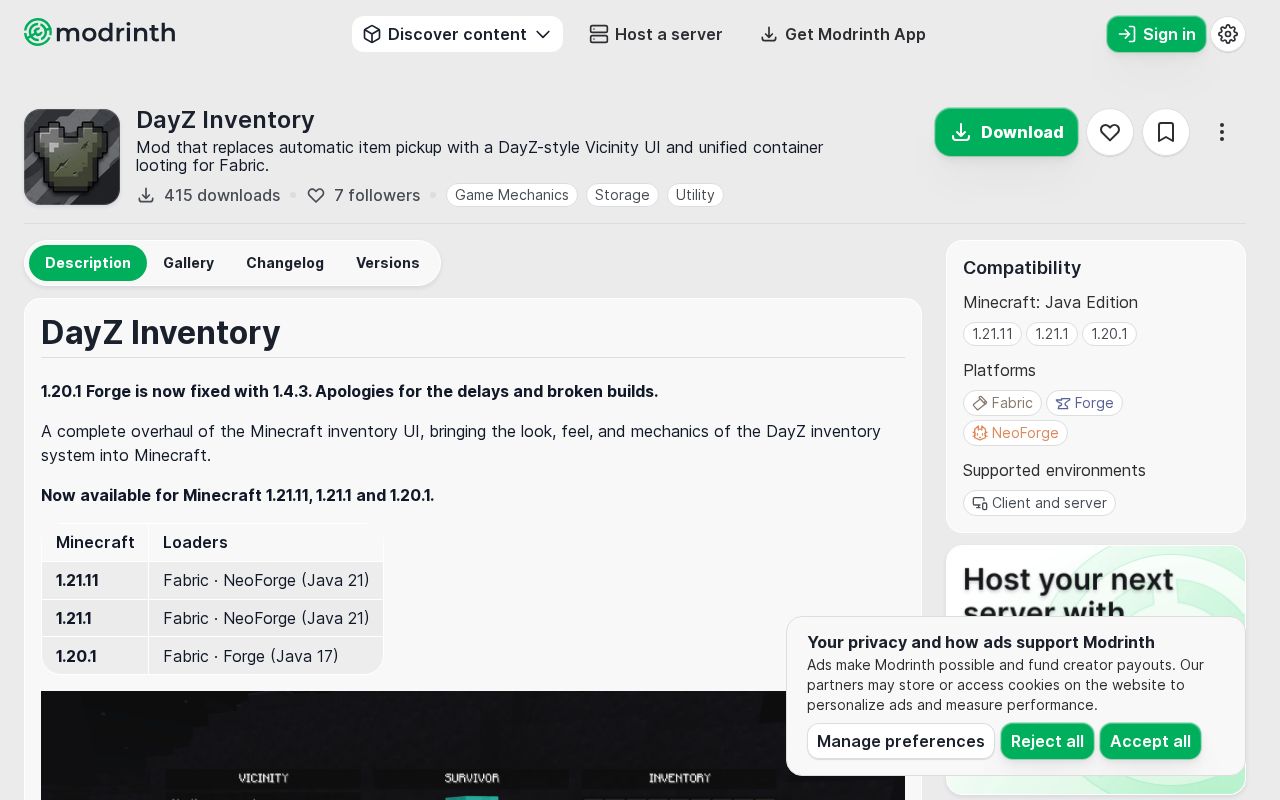Click the Compatibility heading

click(1022, 268)
